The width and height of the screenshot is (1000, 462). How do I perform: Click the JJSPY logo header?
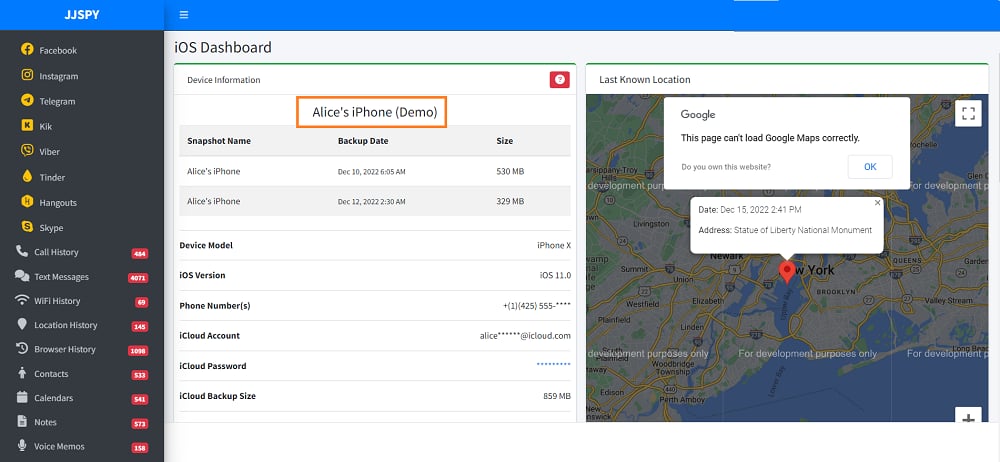click(x=82, y=15)
